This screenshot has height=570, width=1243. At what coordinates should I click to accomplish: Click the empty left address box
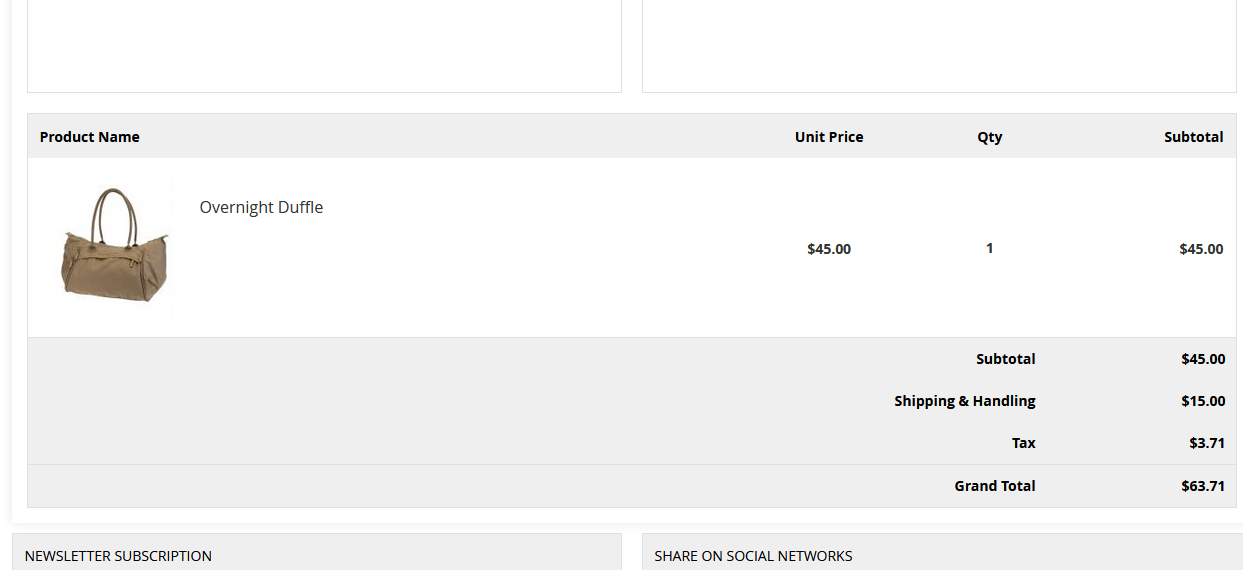point(324,45)
